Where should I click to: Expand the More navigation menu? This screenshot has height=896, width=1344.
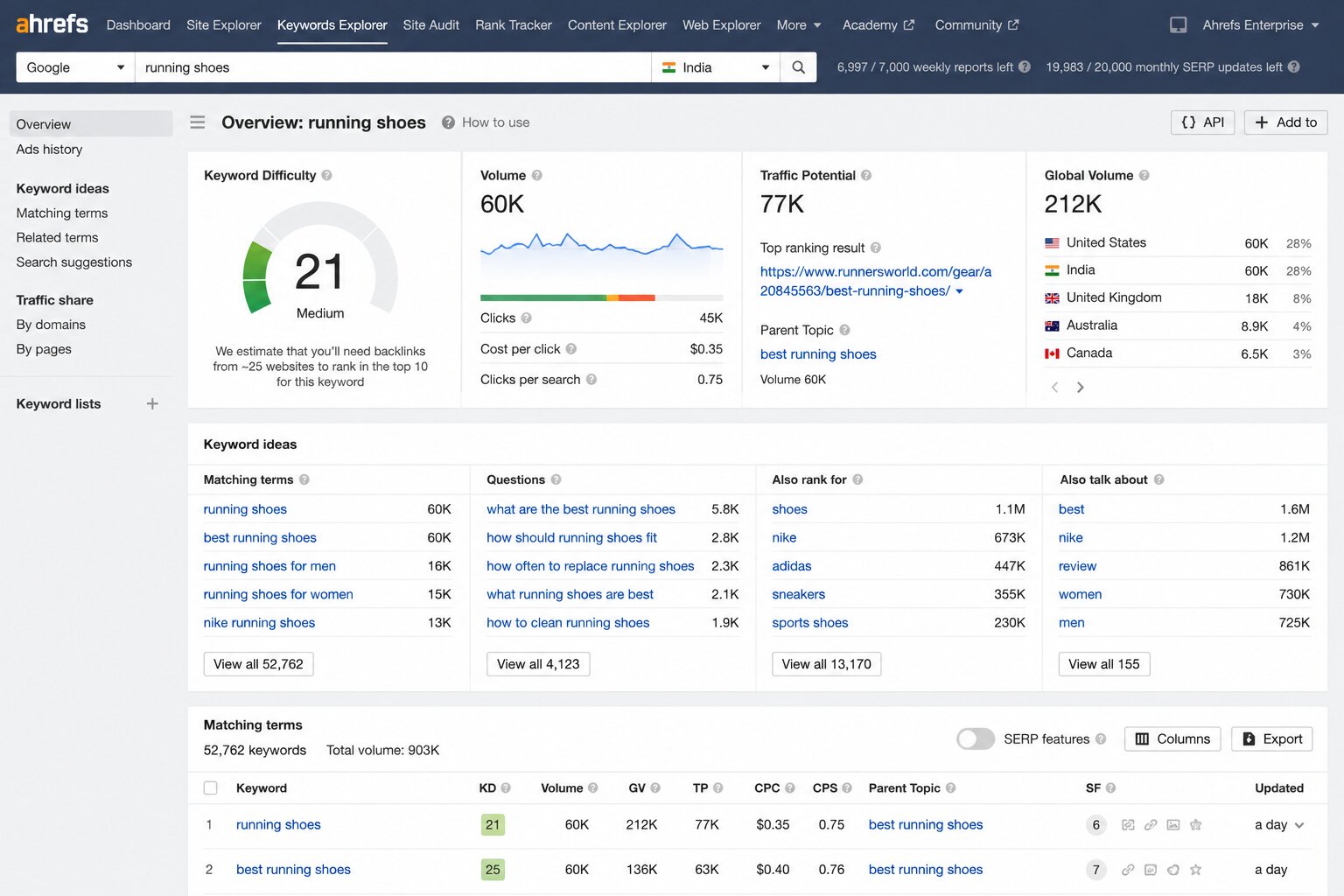(x=798, y=24)
